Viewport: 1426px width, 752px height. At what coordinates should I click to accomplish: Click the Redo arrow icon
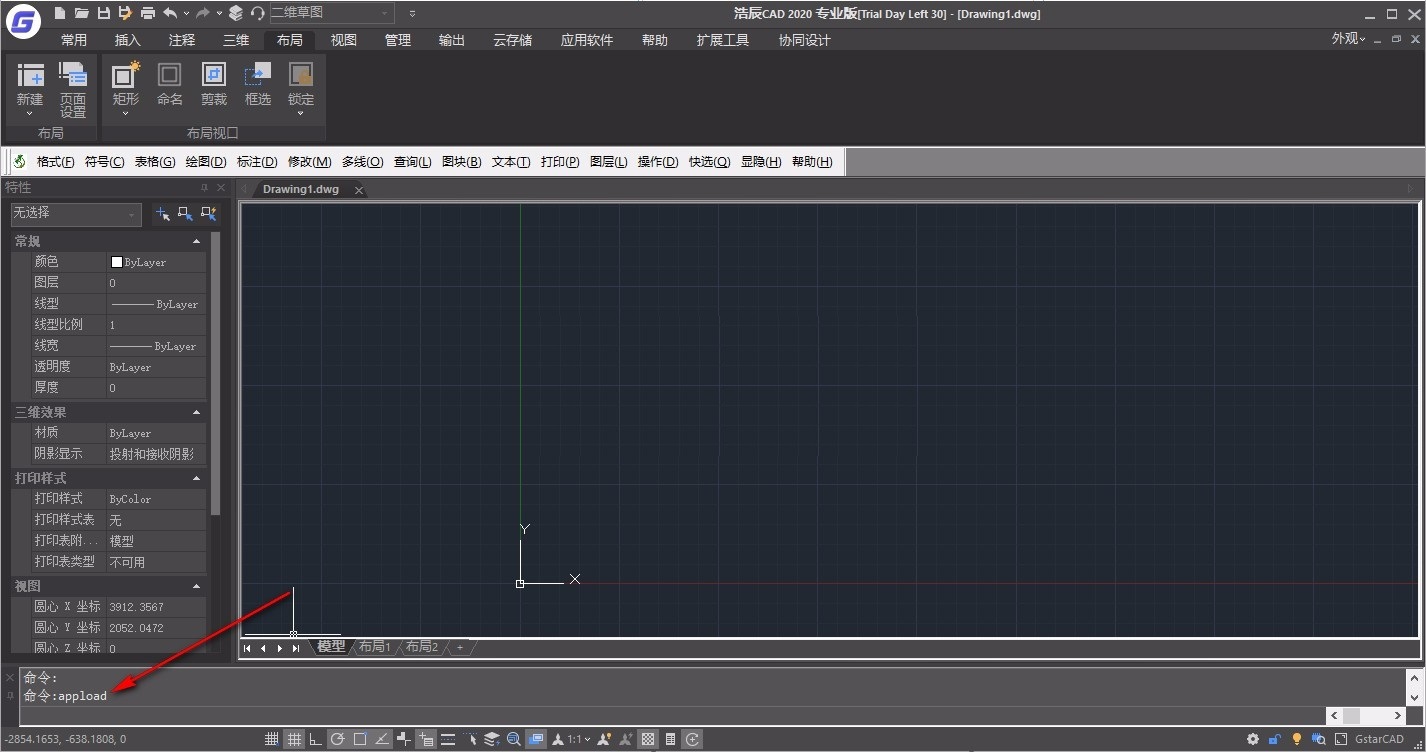tap(203, 13)
